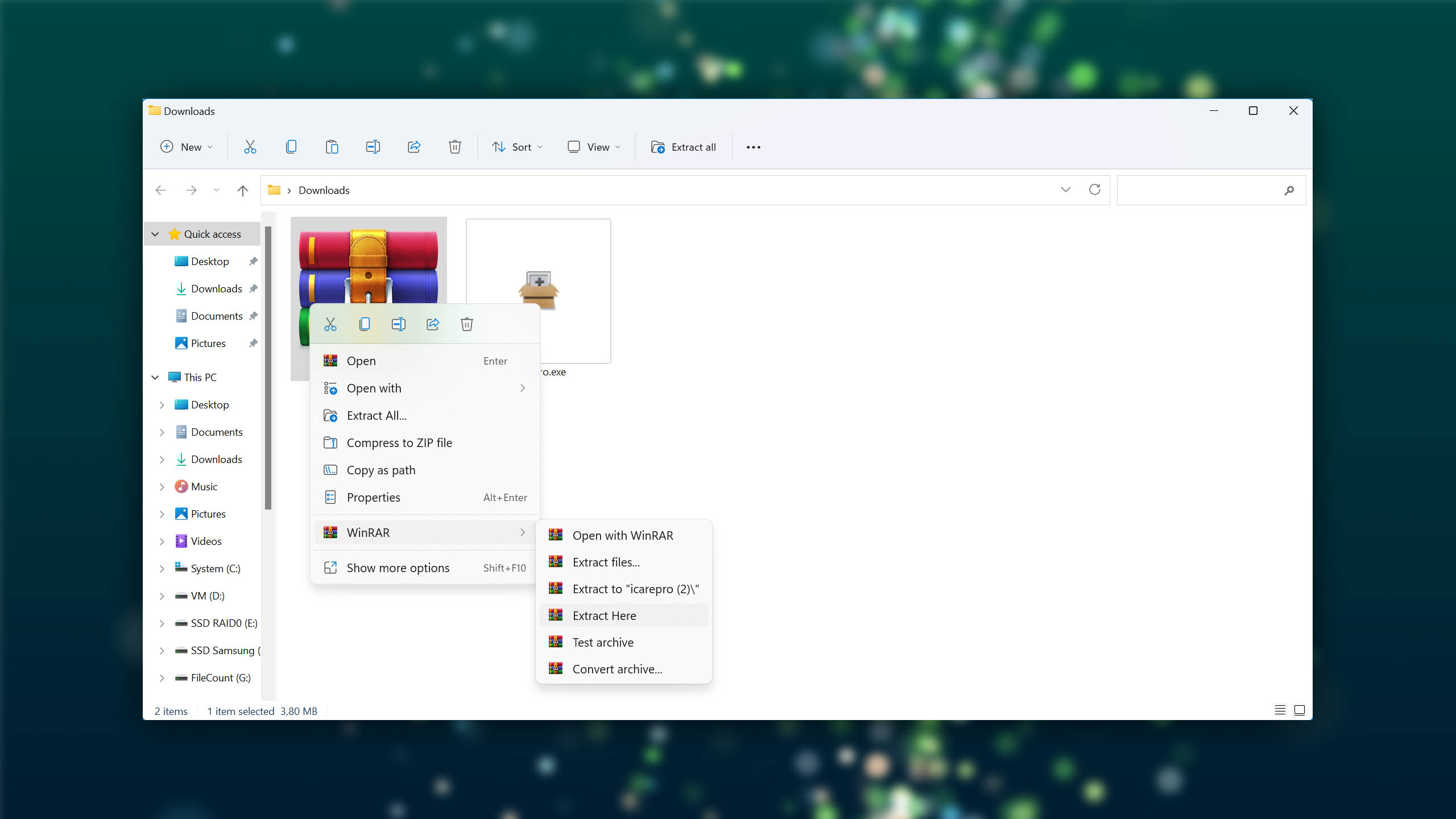
Task: Click the Rename icon in the context menu
Action: 399,324
